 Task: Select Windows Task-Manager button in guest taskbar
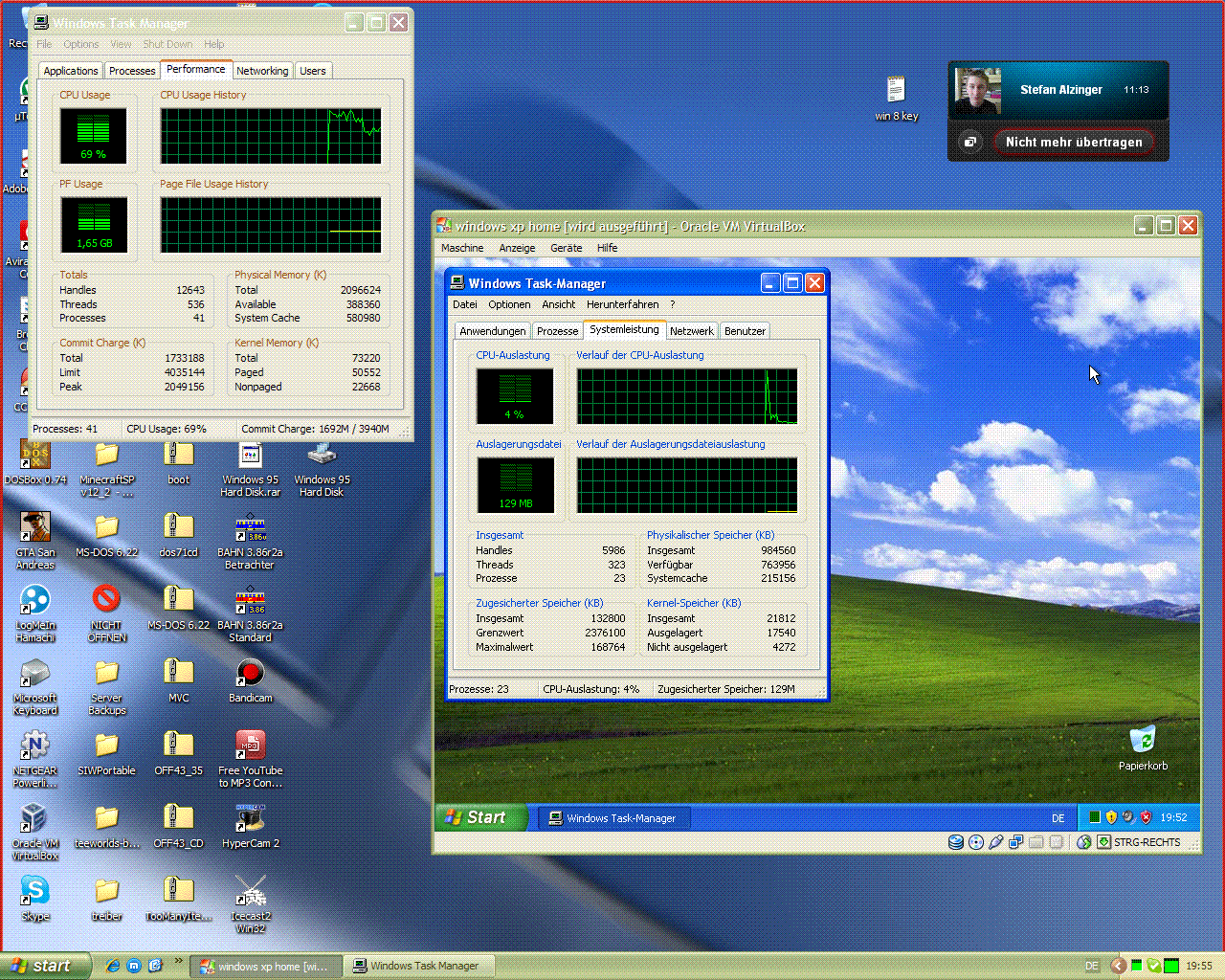[x=613, y=818]
